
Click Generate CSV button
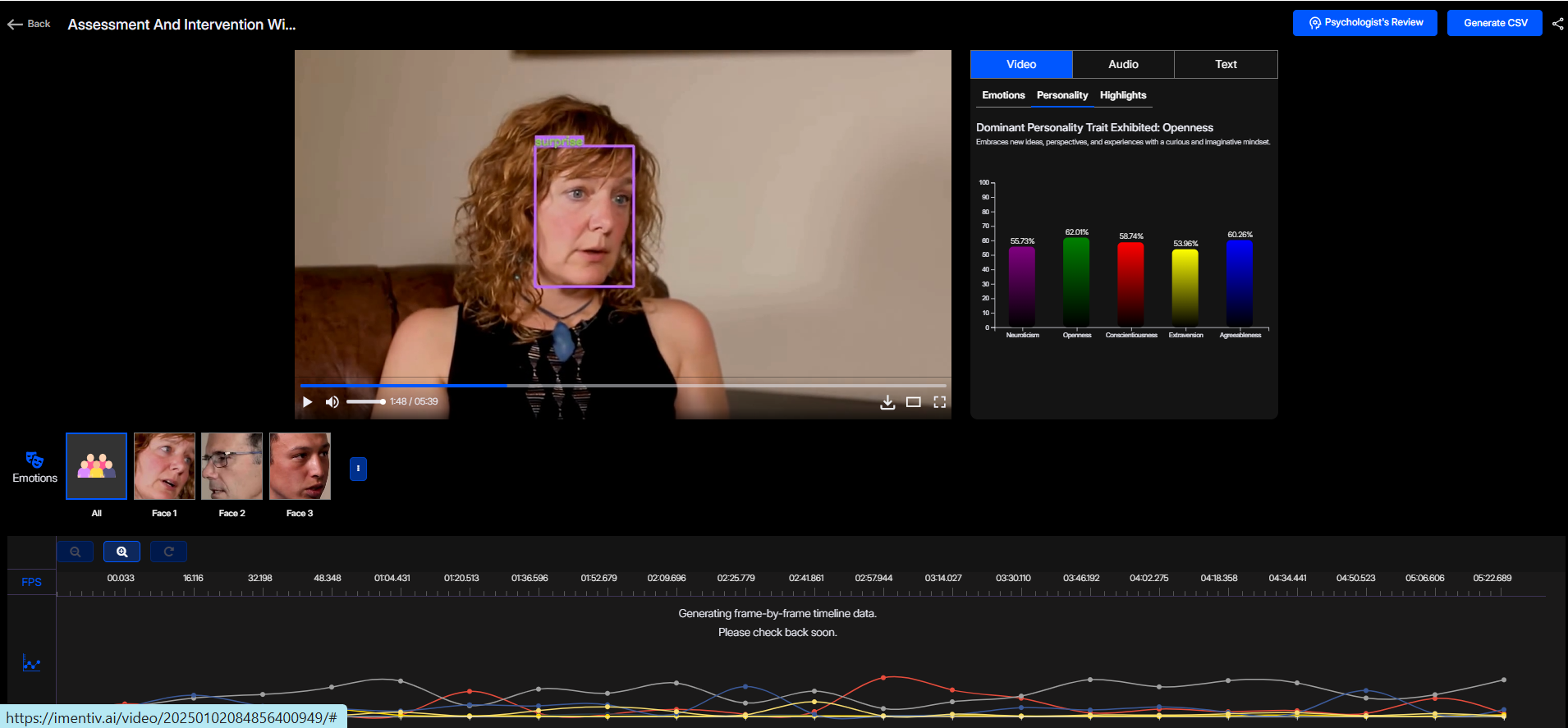pyautogui.click(x=1494, y=23)
